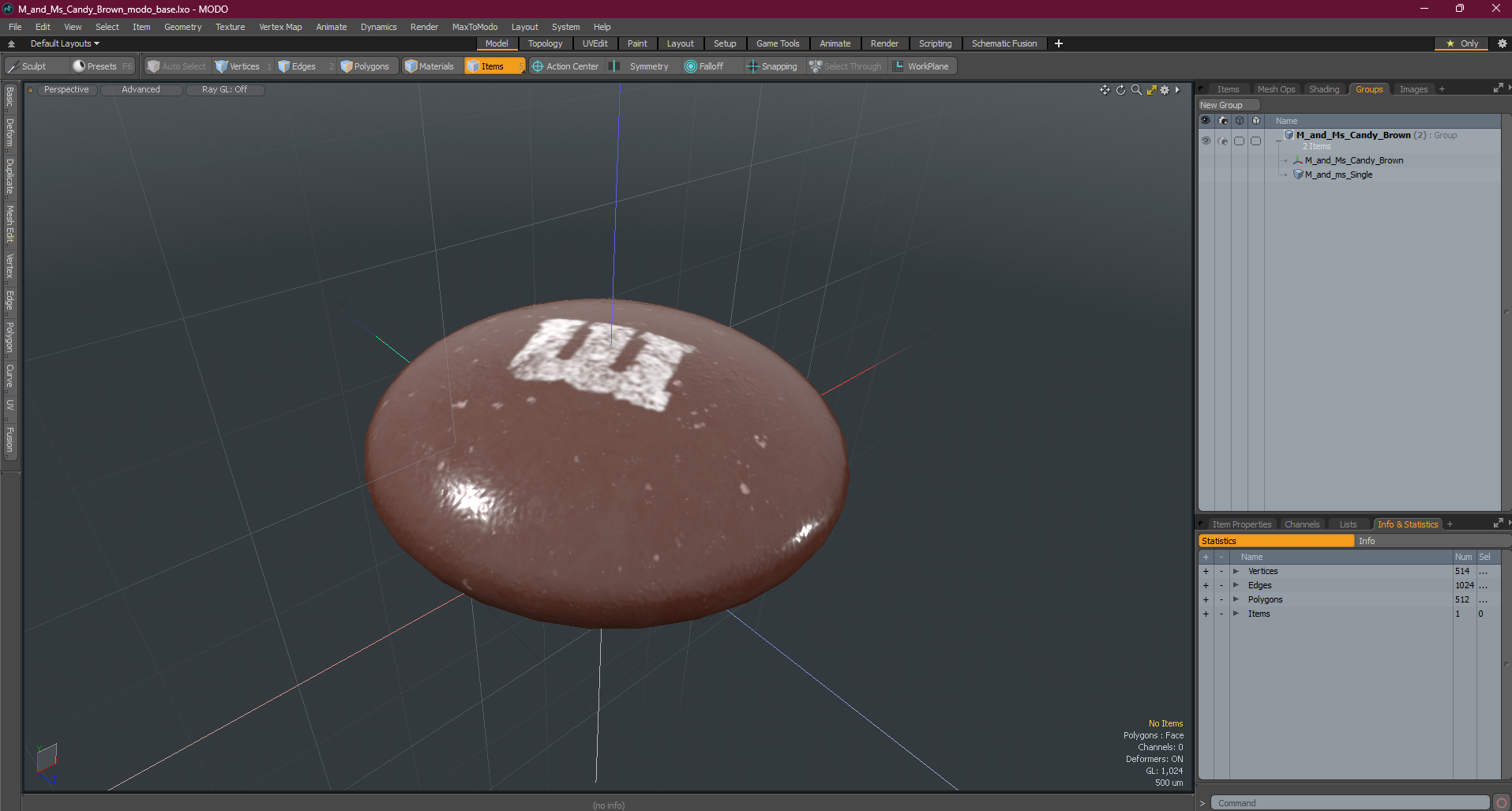
Task: Tick the group's first cube column checkbox
Action: pyautogui.click(x=1240, y=141)
